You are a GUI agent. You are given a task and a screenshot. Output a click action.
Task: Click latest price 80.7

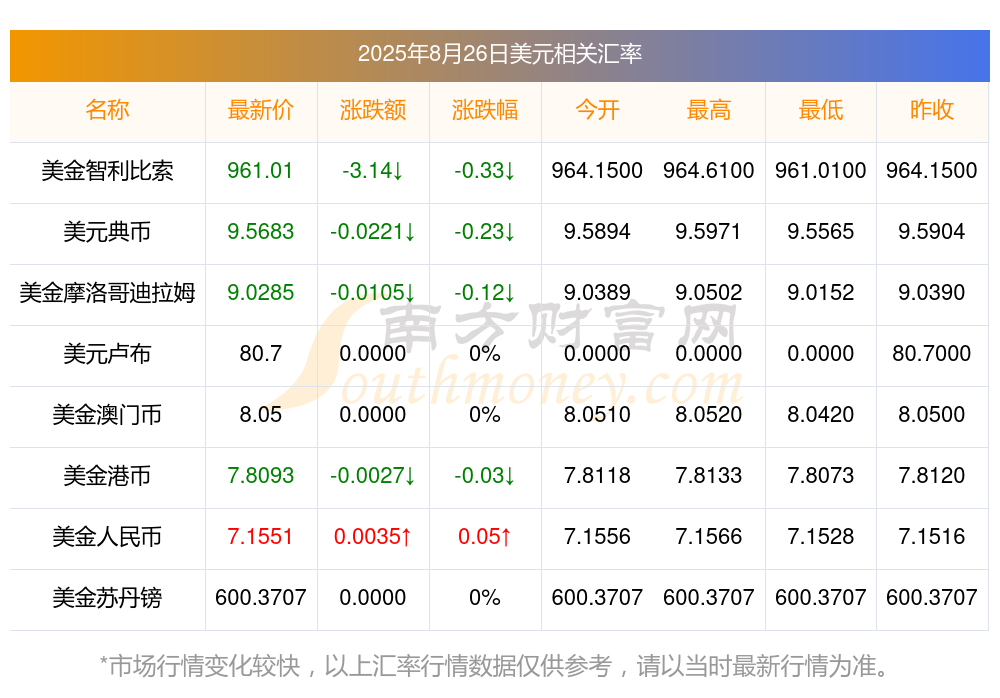click(x=260, y=353)
